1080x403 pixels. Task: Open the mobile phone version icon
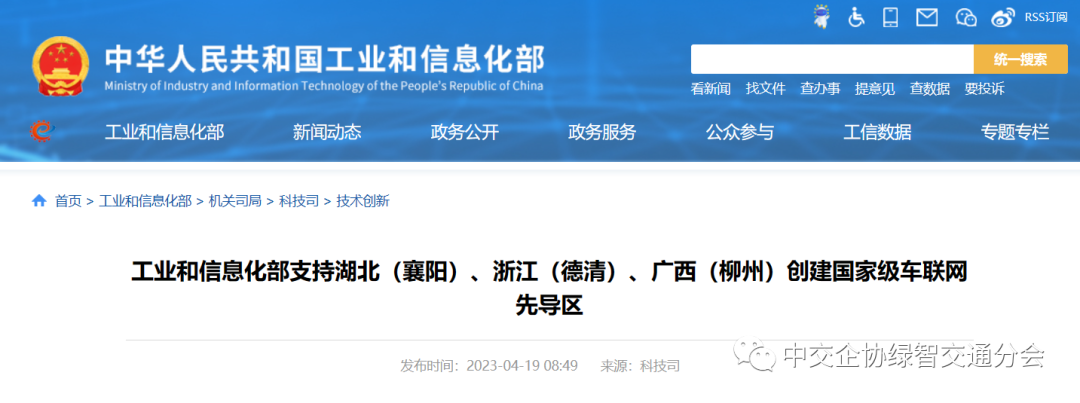[891, 17]
